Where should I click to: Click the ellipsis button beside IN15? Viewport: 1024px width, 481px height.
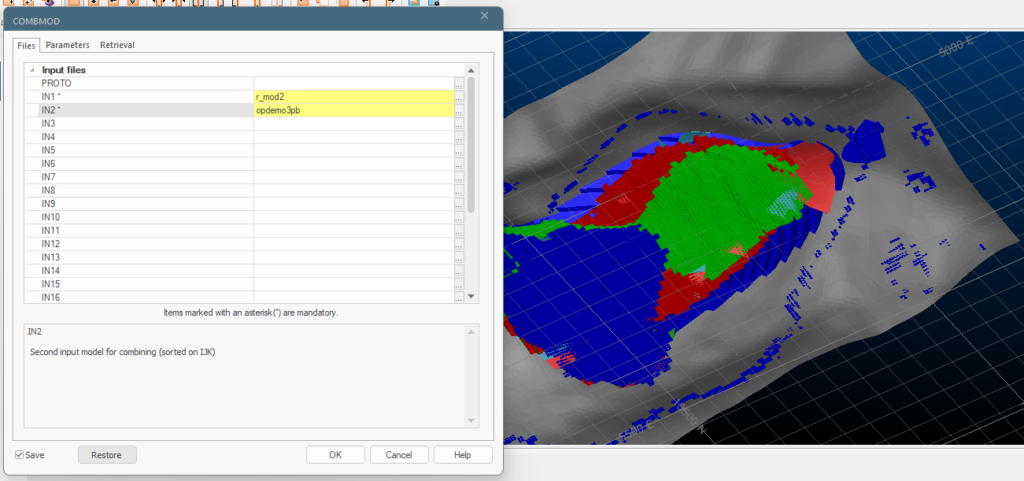point(459,284)
